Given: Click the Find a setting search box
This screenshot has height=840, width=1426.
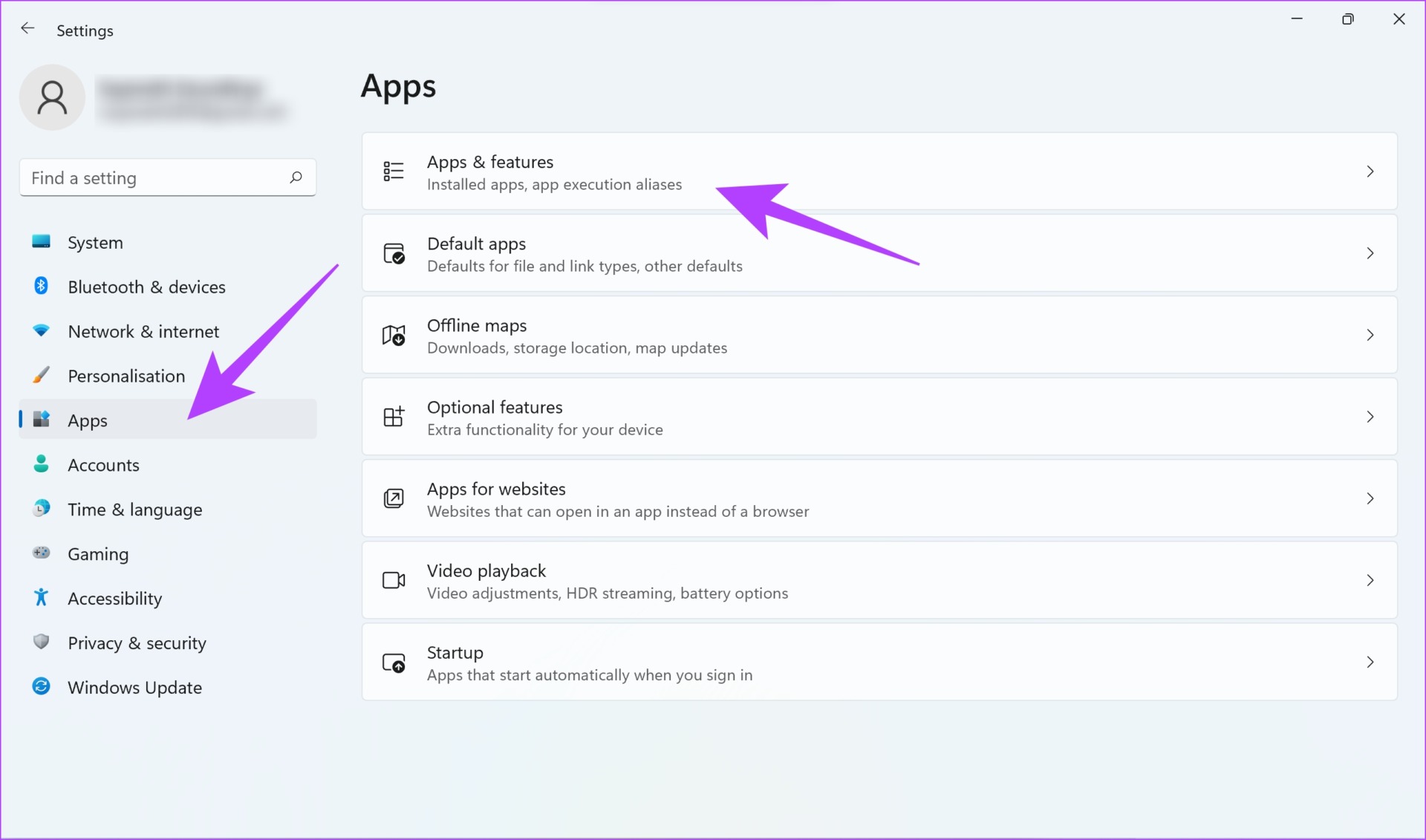Looking at the screenshot, I should (168, 178).
